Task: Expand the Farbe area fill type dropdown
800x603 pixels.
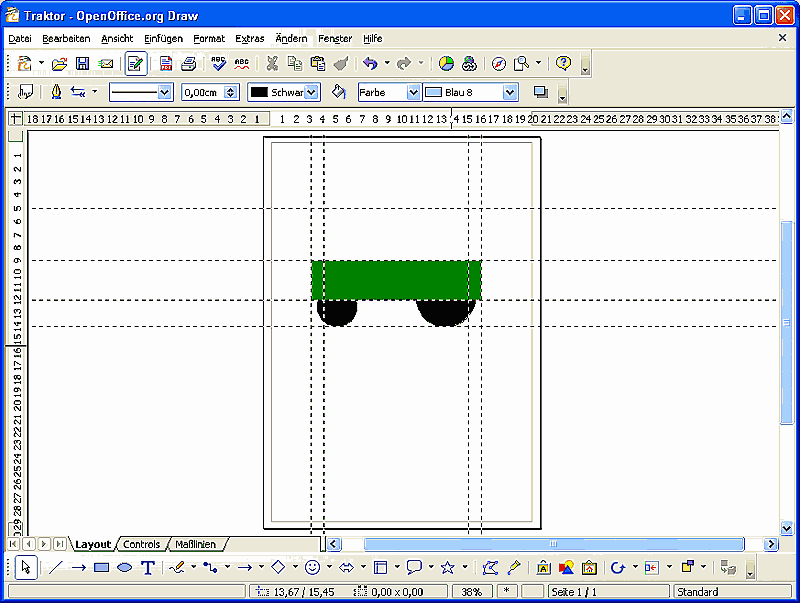Action: point(413,92)
